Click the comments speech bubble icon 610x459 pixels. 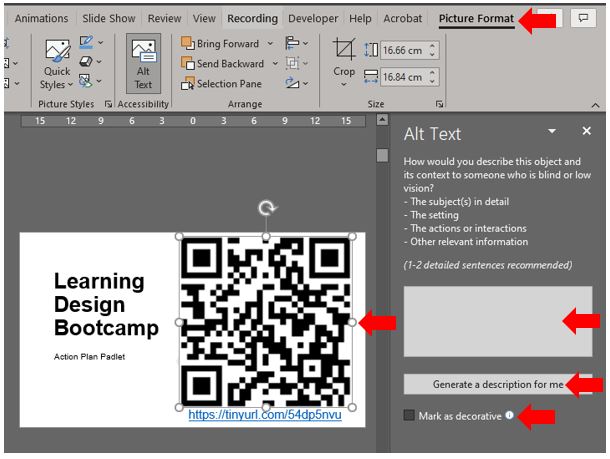click(583, 18)
